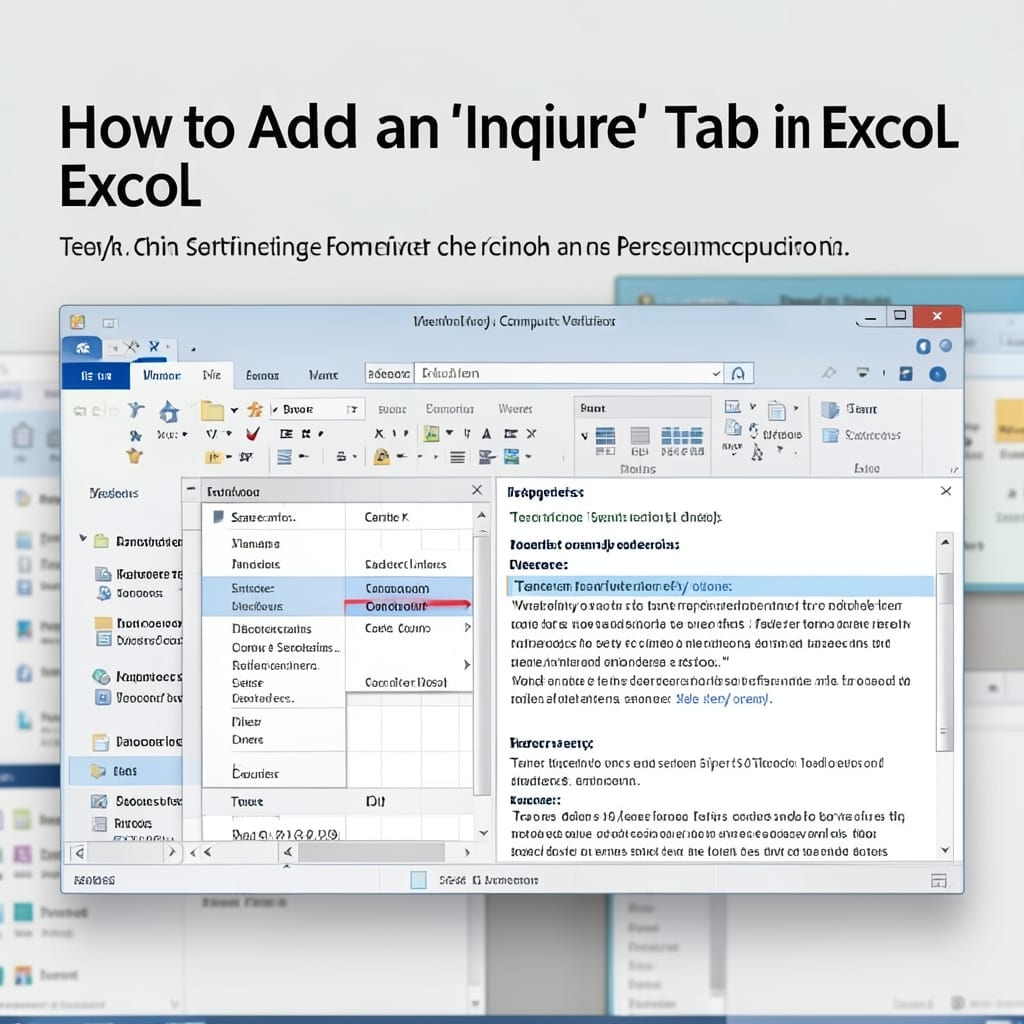
Task: Click the blue house-shaped icon in the ribbon
Action: click(169, 411)
